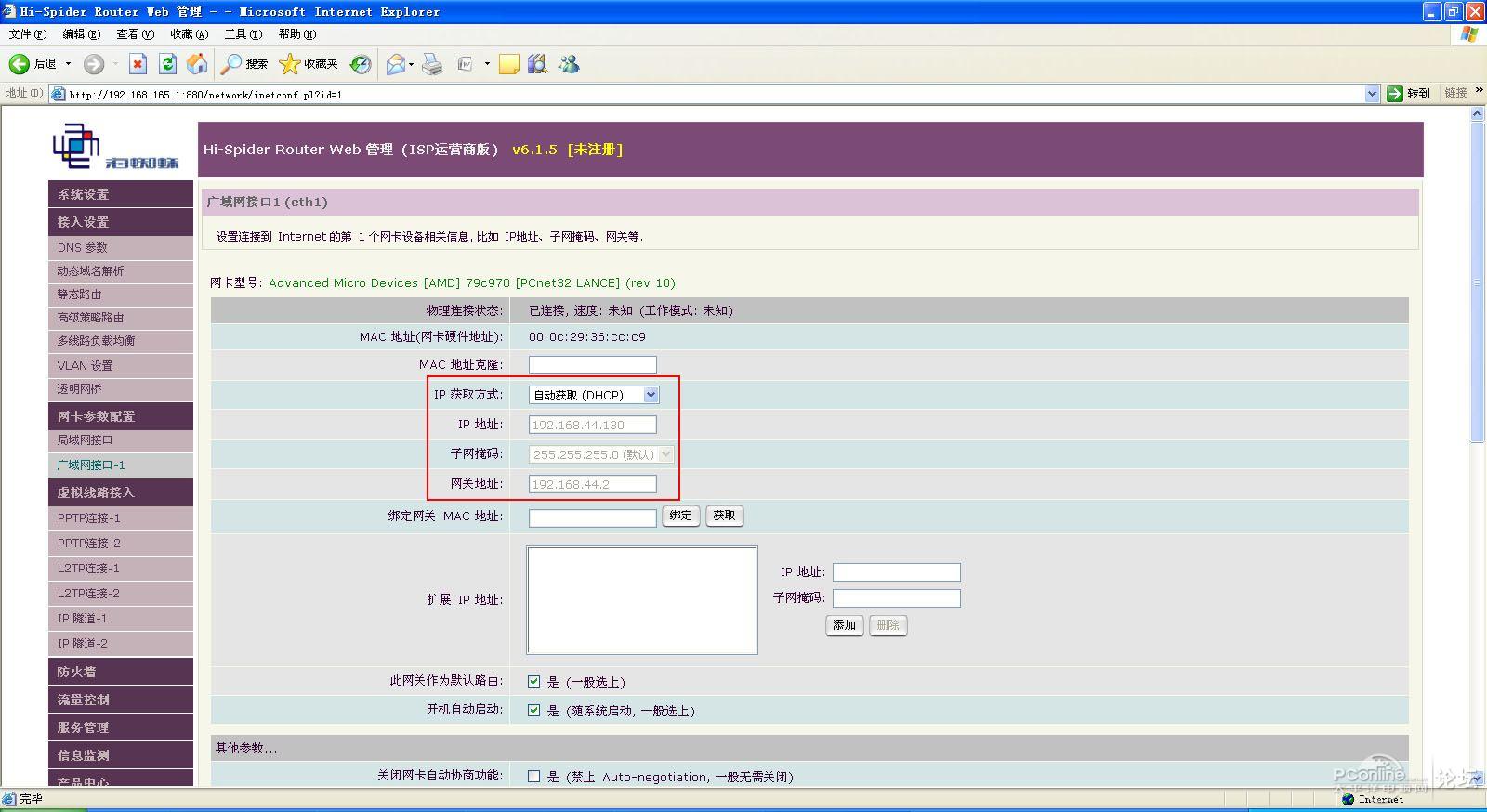Expand the 服务管理 sidebar section
Screen dimensions: 1487x812
(x=121, y=727)
